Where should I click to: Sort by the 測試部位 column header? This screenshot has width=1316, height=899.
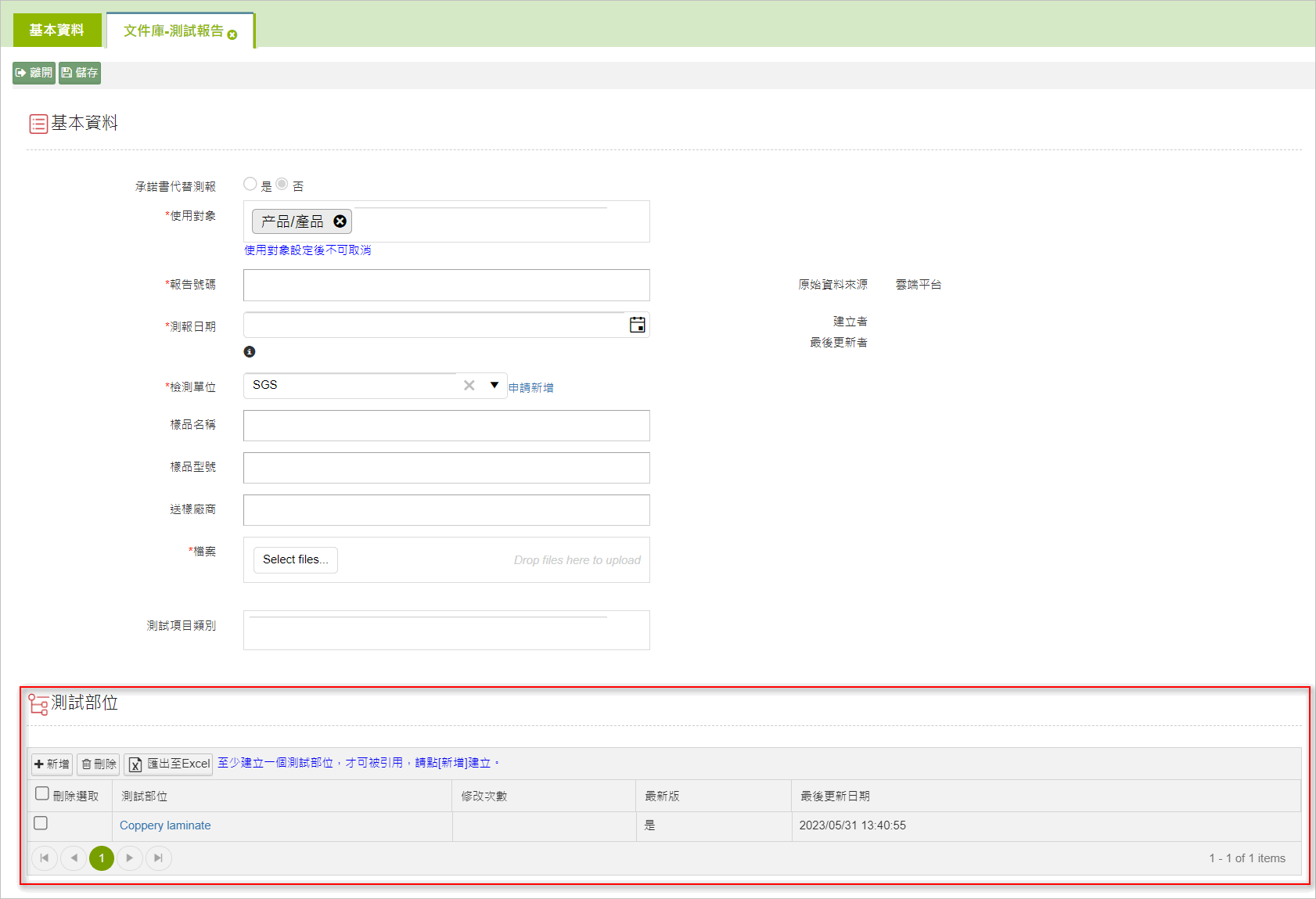coord(144,796)
